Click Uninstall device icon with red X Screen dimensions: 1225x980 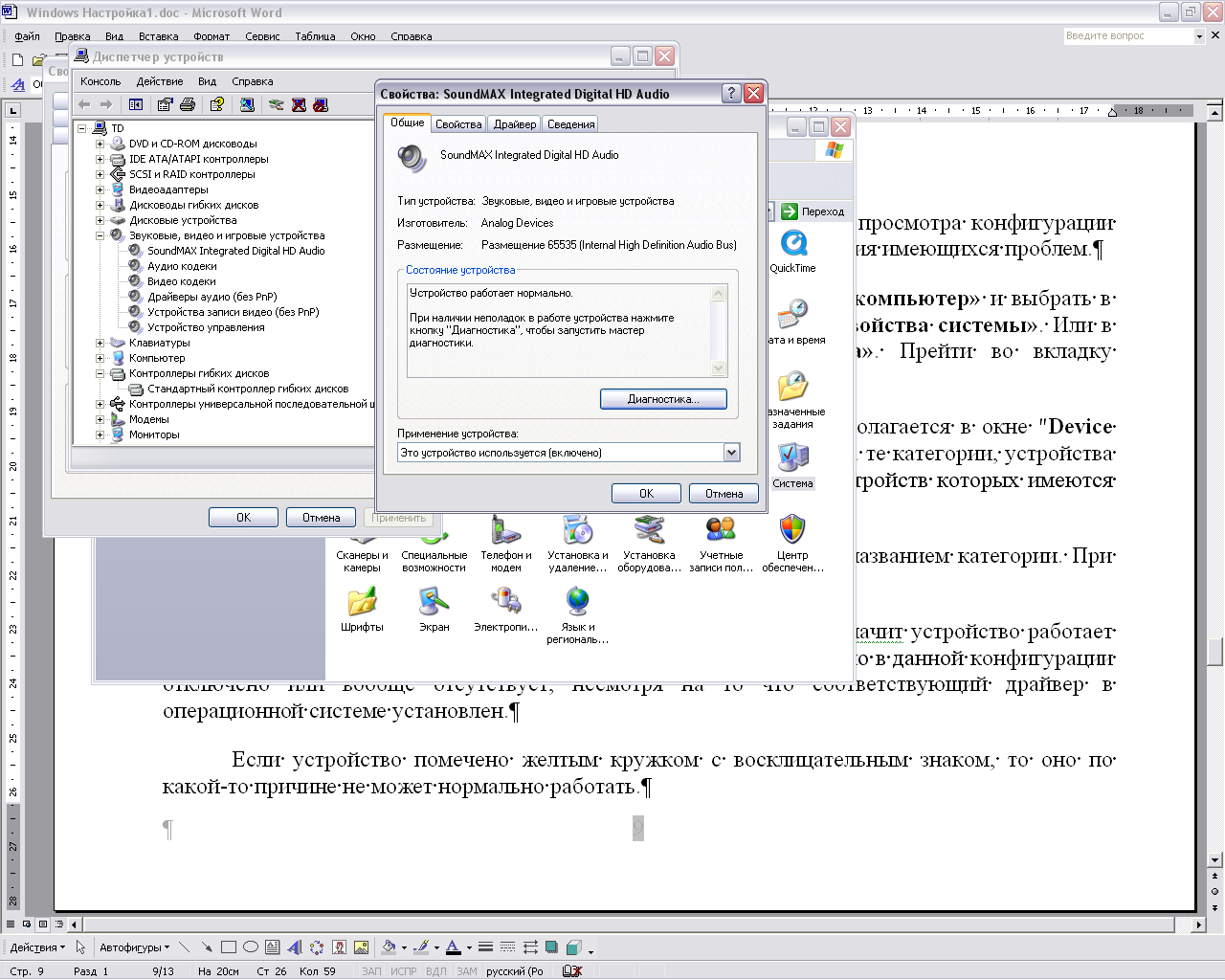[299, 104]
